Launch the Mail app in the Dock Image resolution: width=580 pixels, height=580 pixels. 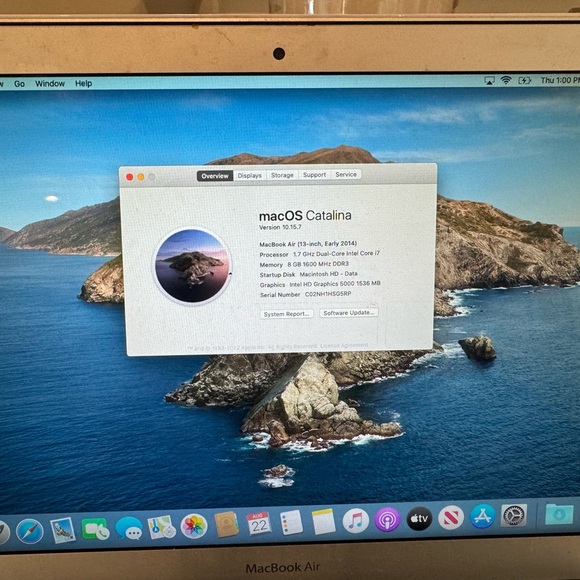click(63, 530)
